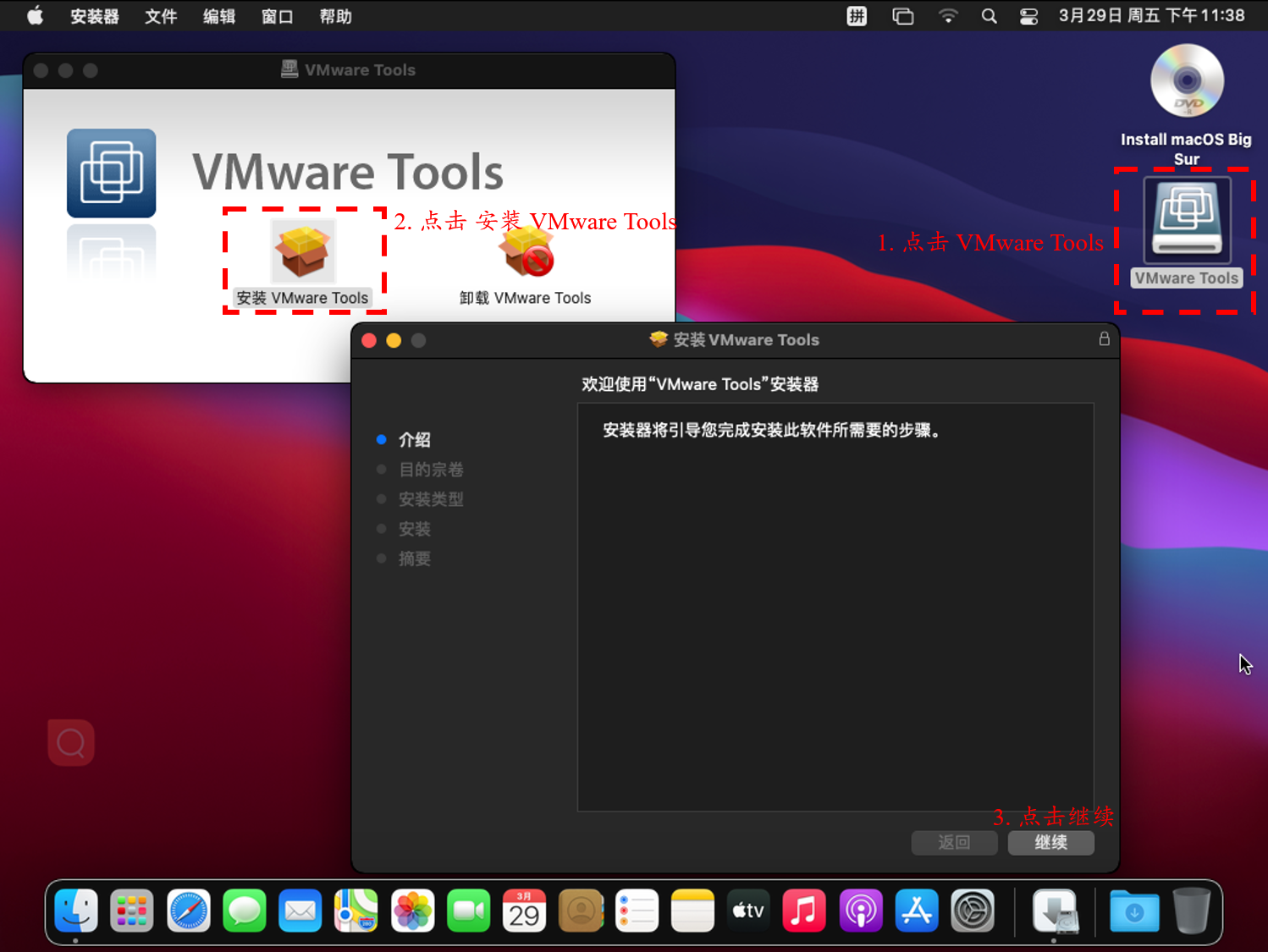This screenshot has height=952, width=1268.
Task: Click the date and time in menu bar
Action: (1151, 16)
